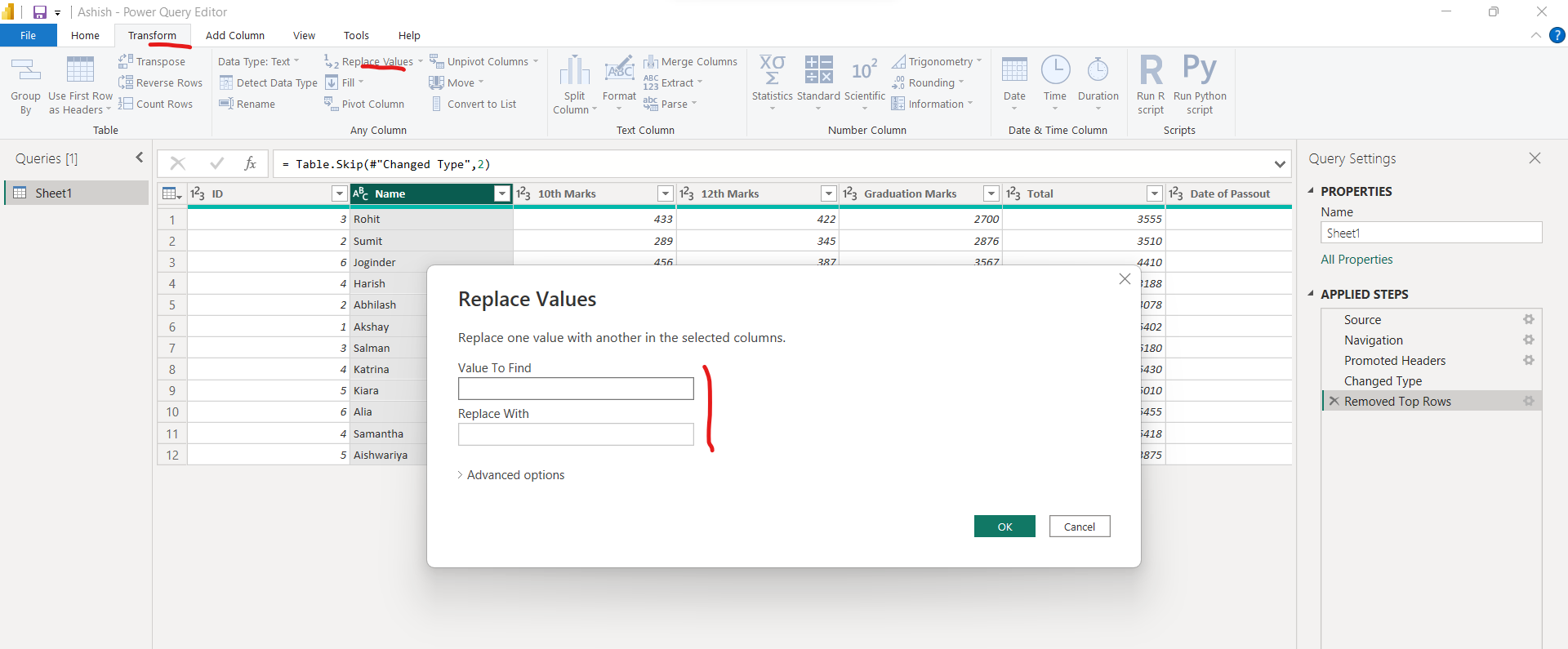Click the Statistics icon

[x=772, y=71]
